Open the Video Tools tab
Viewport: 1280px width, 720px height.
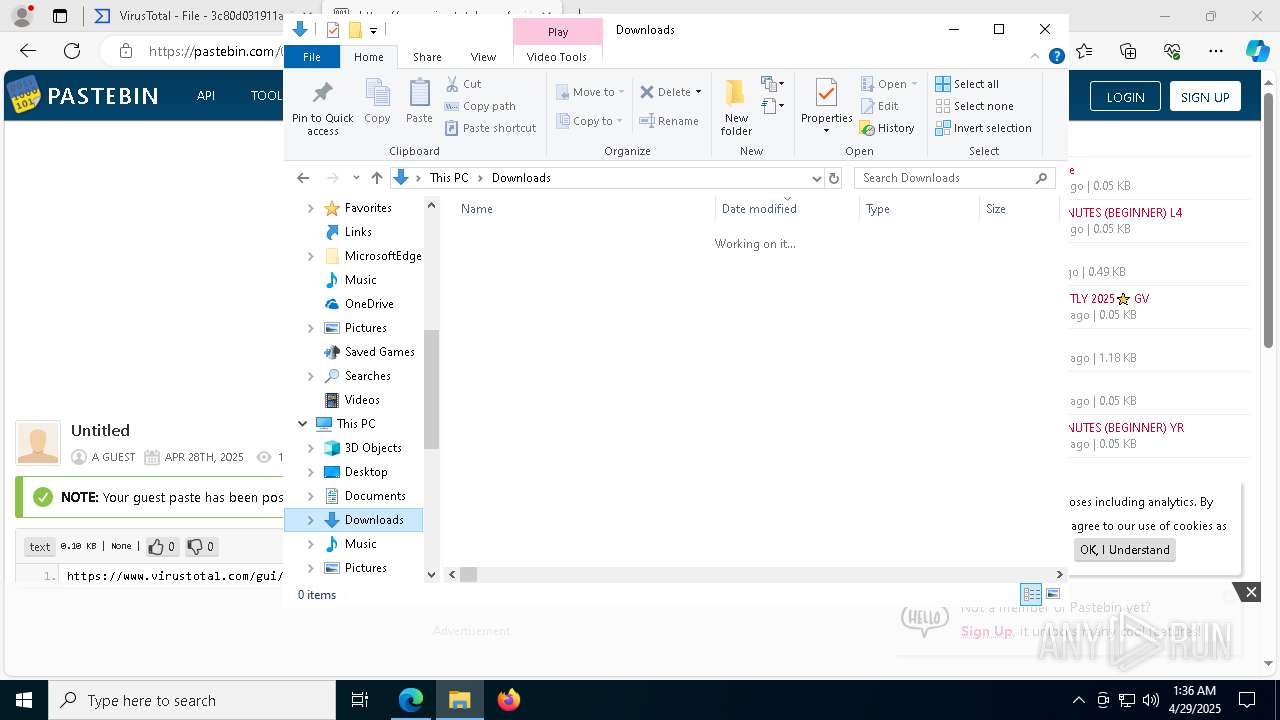coord(557,57)
